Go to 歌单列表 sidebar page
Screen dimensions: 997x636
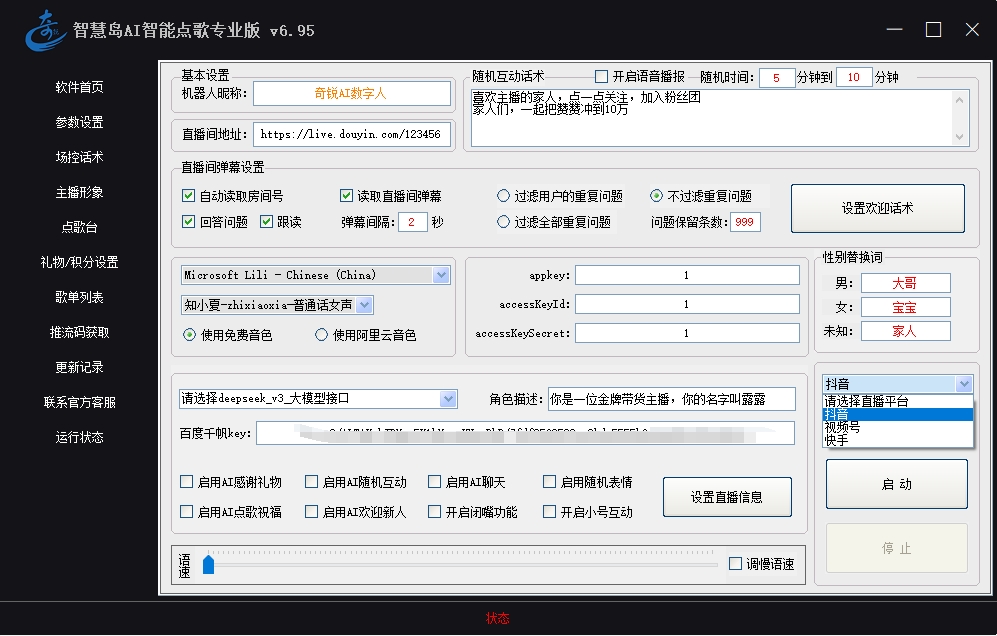tap(80, 297)
